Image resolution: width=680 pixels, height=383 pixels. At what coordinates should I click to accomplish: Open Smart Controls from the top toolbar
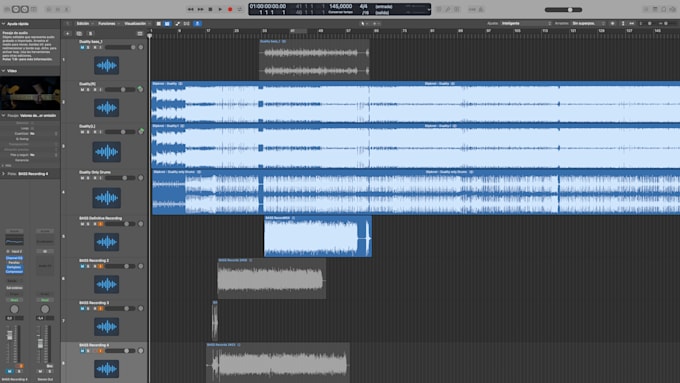coord(49,9)
